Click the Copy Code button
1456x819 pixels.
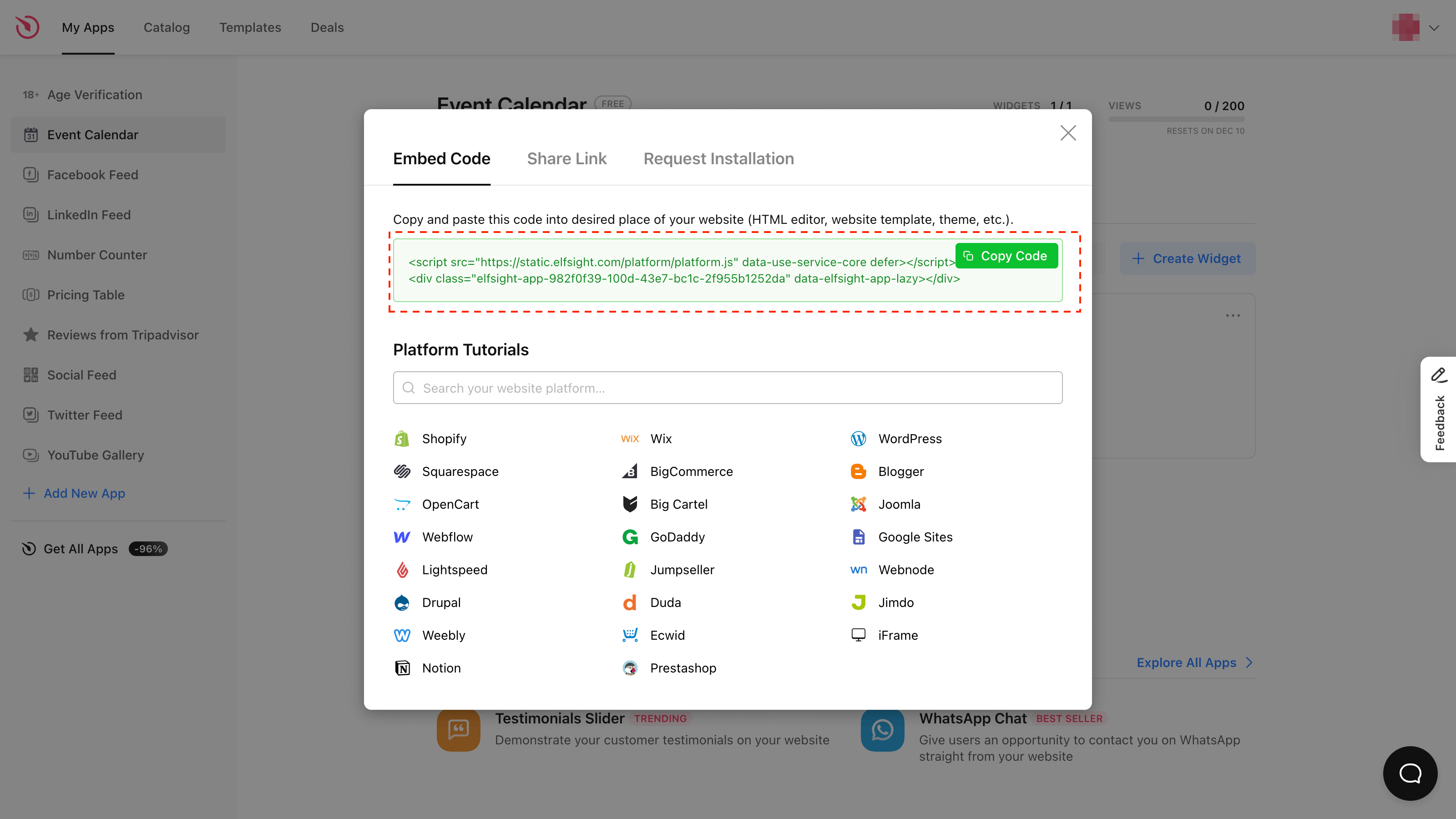tap(1006, 255)
